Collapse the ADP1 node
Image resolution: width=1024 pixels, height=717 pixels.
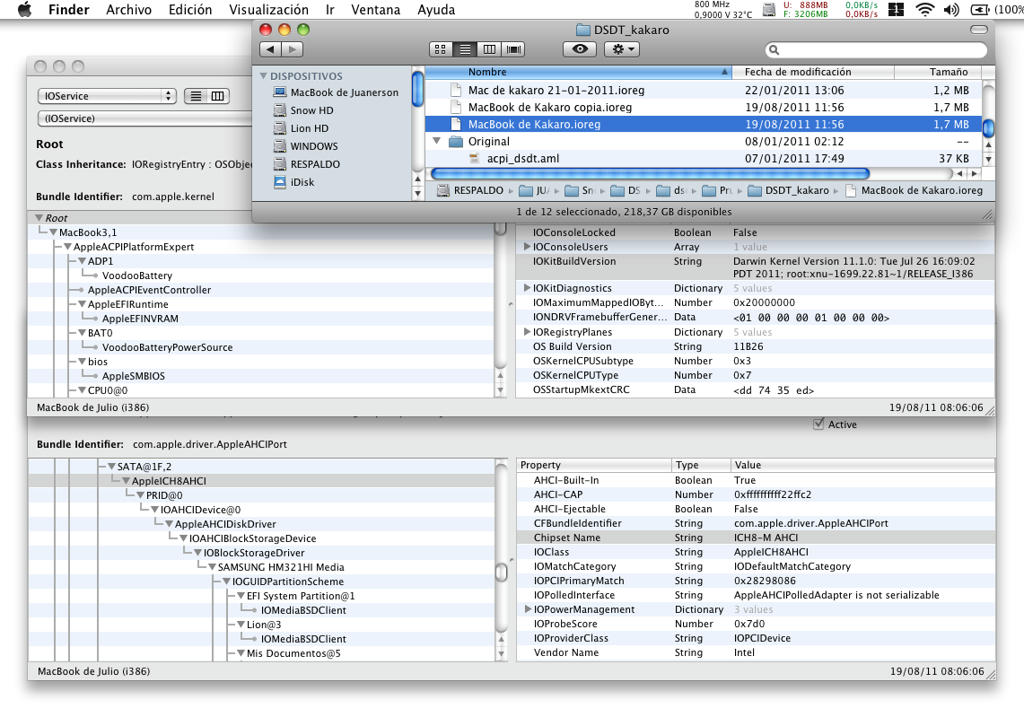pyautogui.click(x=82, y=261)
